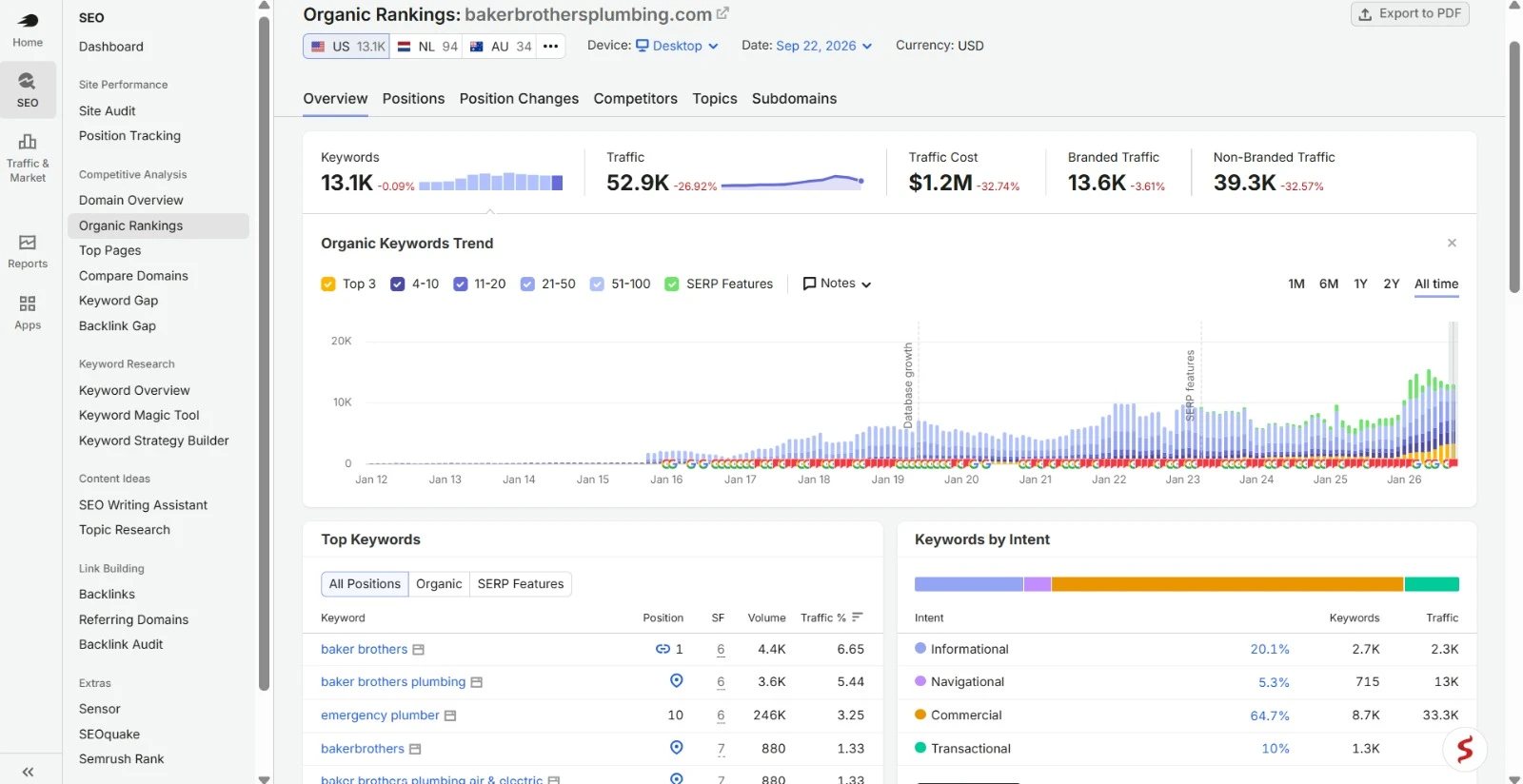Click the sitelinks icon in baker brothers row
Image resolution: width=1523 pixels, height=784 pixels.
(663, 649)
